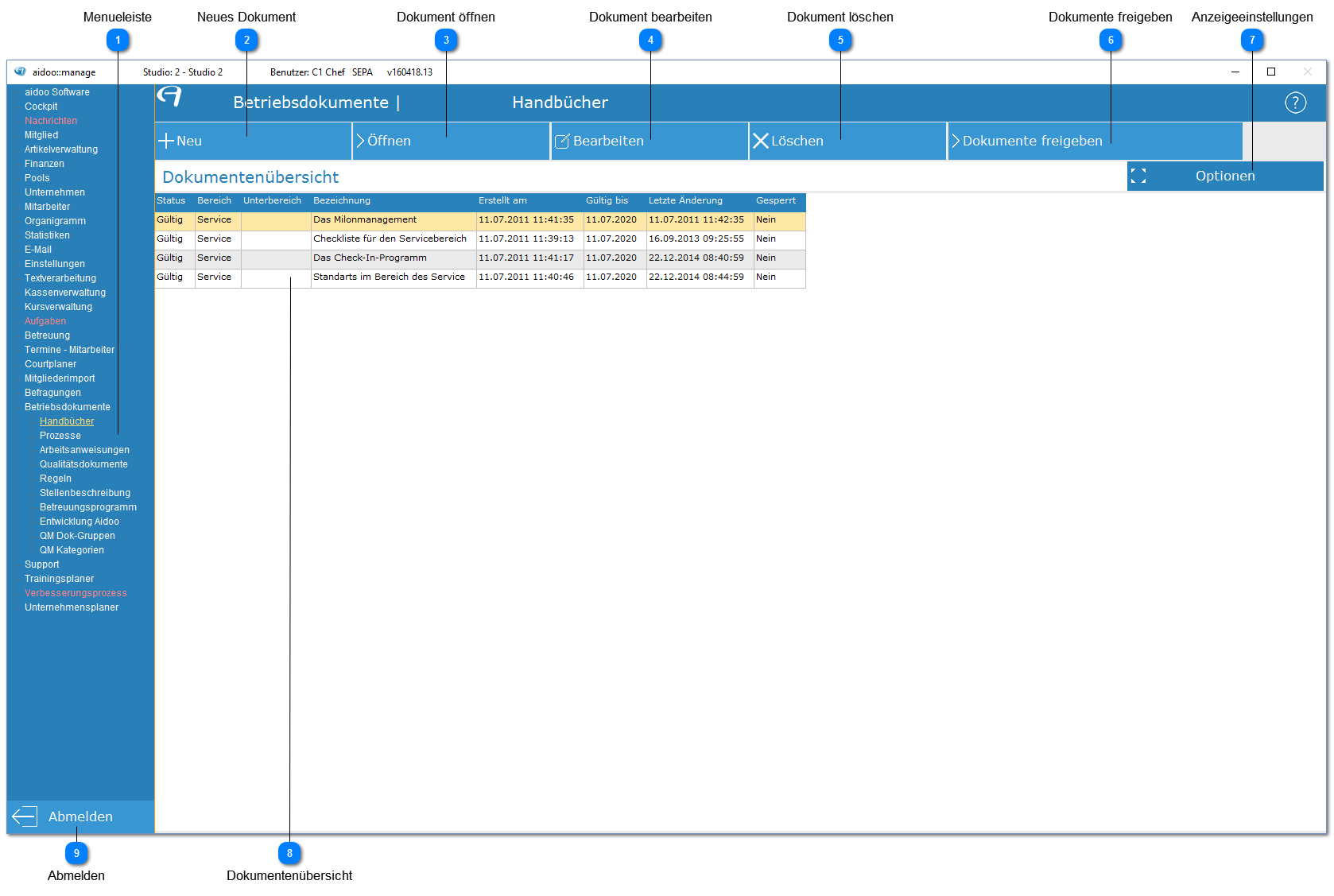The width and height of the screenshot is (1334, 896).
Task: Open Mitarbeiter menu entry
Action: [48, 207]
